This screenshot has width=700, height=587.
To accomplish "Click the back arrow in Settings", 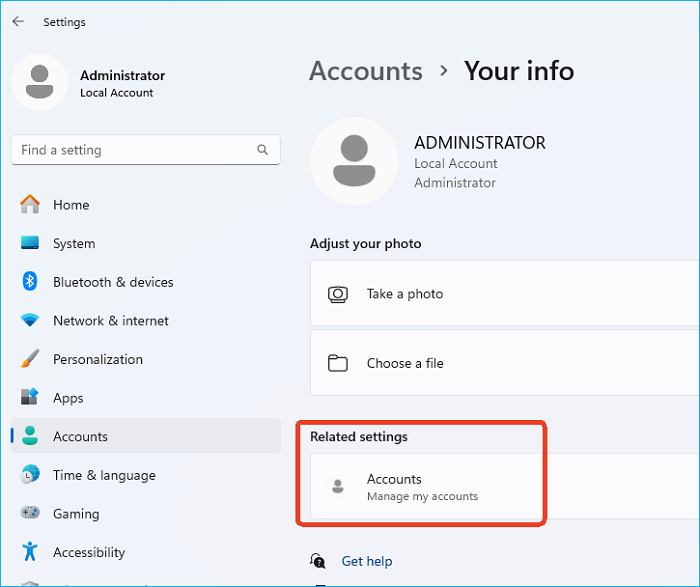I will pos(18,21).
